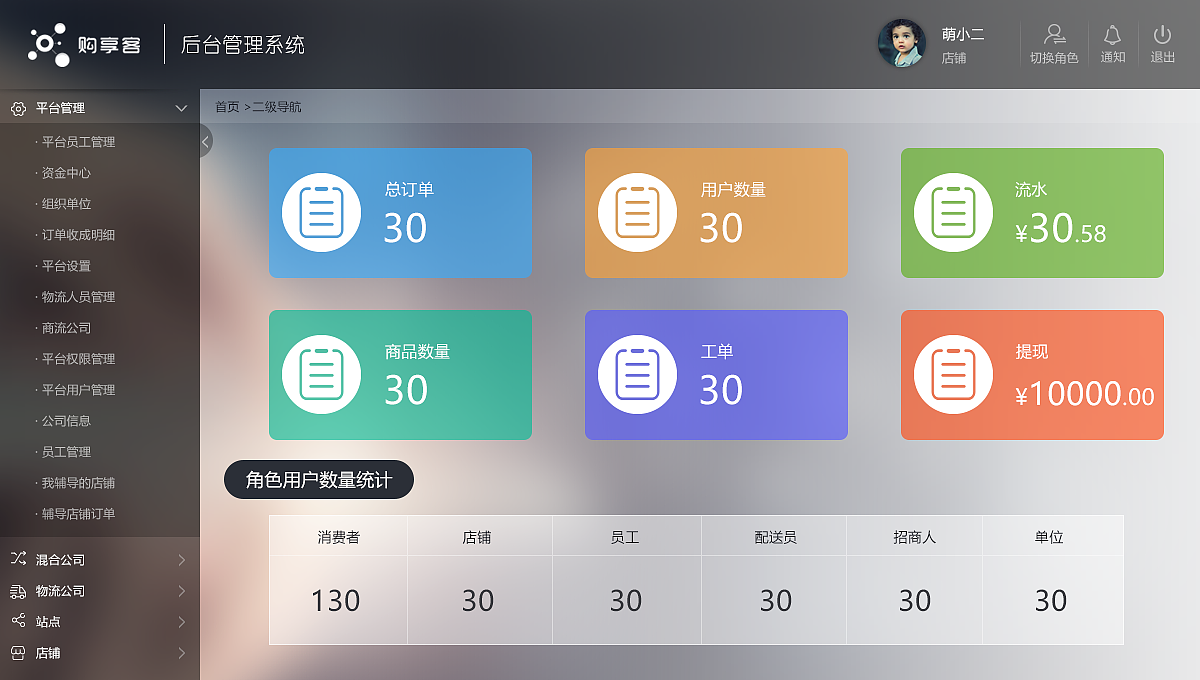Click the clipboard icon on the 总订单 card
Screen dimensions: 1200x680
click(x=321, y=212)
